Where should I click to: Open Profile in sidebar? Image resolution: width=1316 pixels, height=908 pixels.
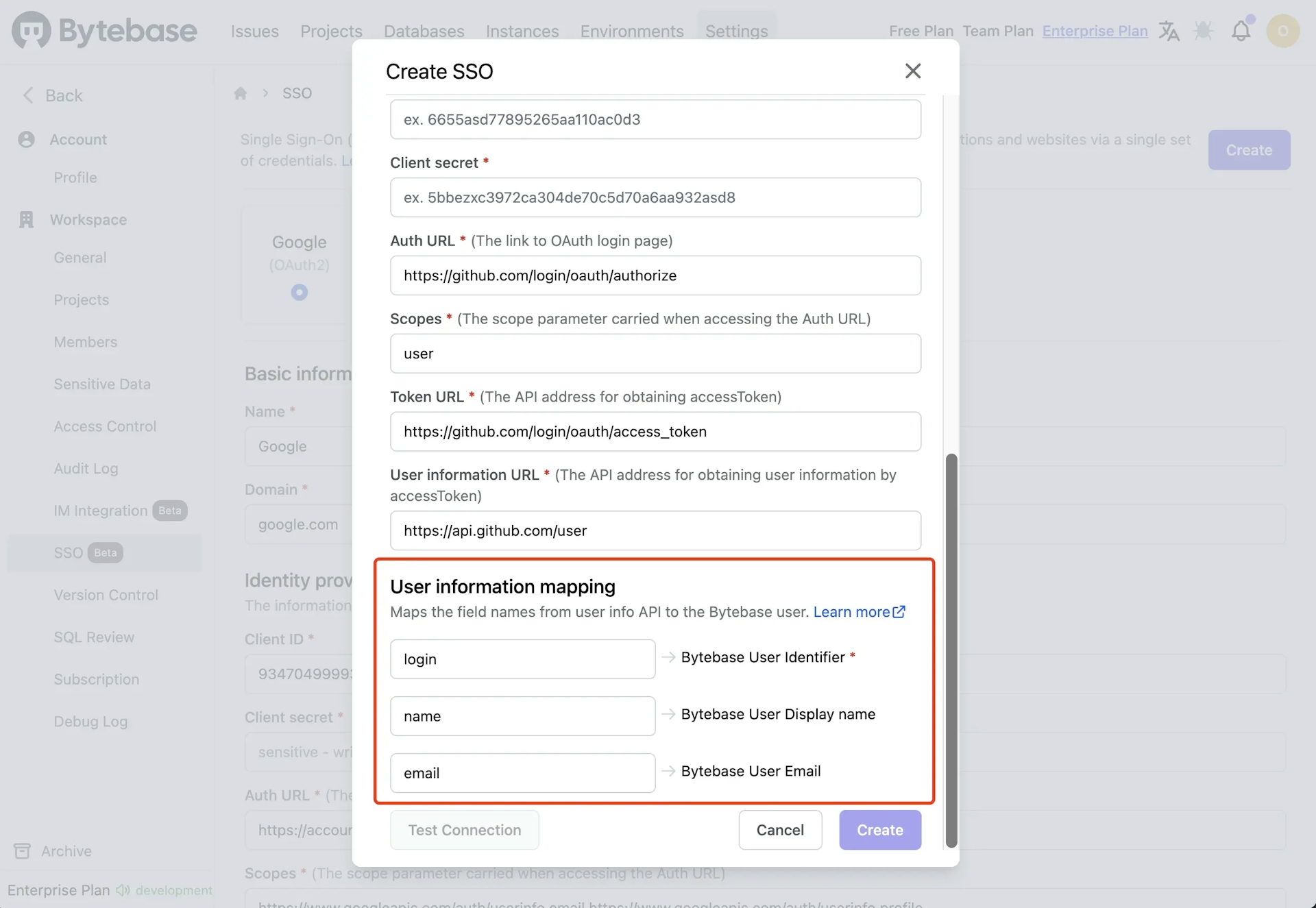tap(75, 177)
